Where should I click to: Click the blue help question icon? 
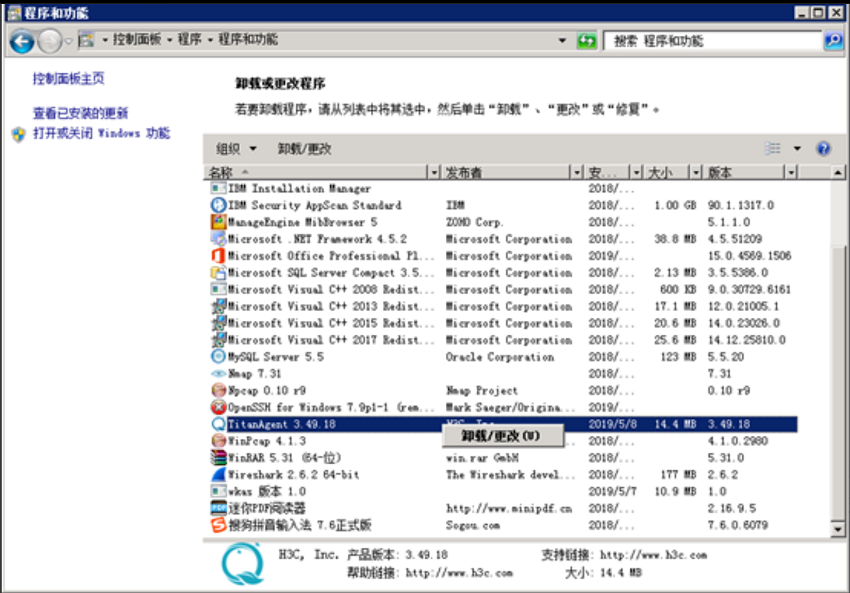pyautogui.click(x=823, y=149)
